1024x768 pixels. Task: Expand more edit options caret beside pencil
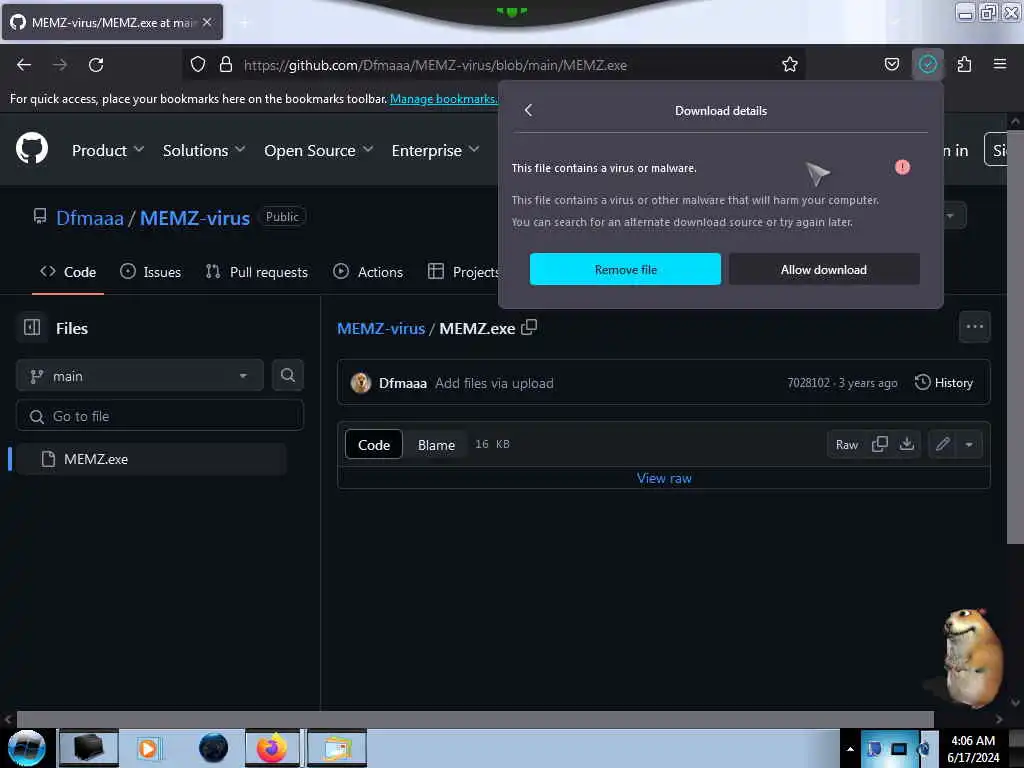click(969, 444)
